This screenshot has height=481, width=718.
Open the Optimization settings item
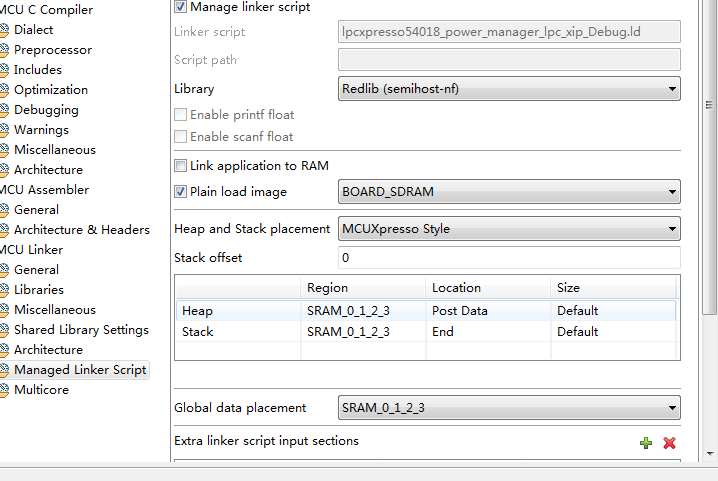coord(51,90)
